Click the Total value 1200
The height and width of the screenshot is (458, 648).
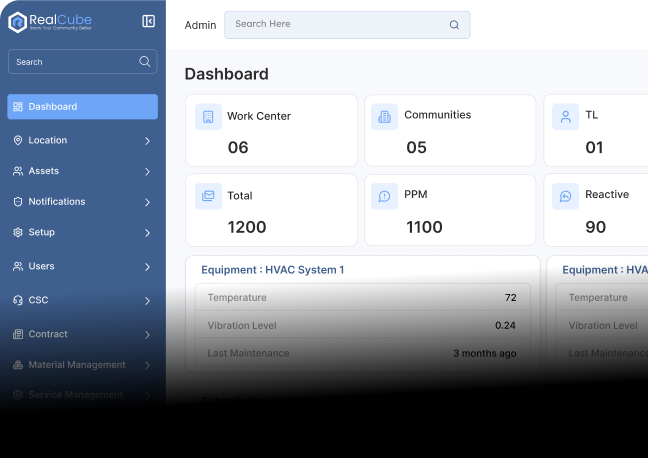click(x=247, y=227)
